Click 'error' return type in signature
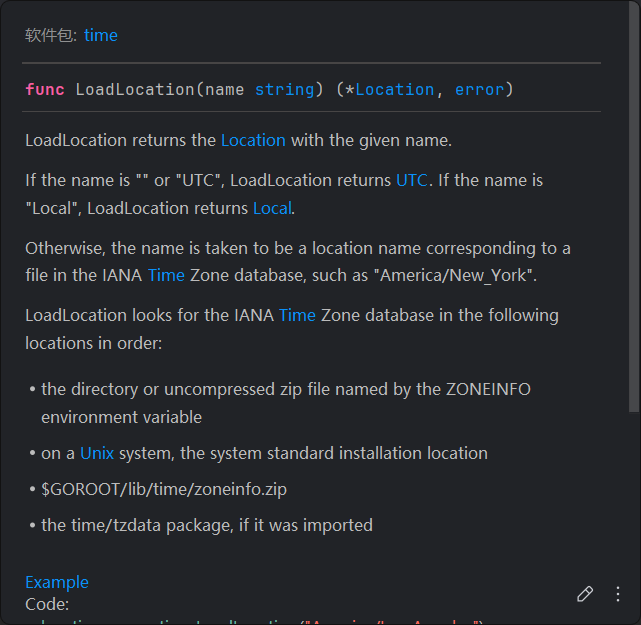Viewport: 641px width, 625px height. (x=479, y=89)
